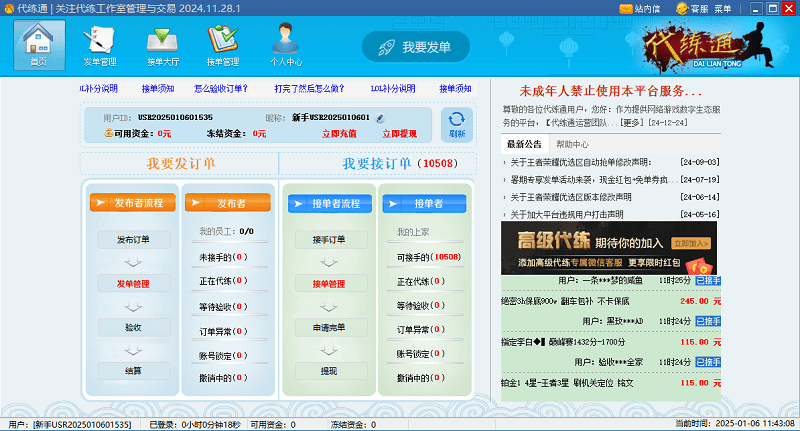Open order 绝密3h保底900w 245.00元
The width and height of the screenshot is (800, 431).
(611, 301)
